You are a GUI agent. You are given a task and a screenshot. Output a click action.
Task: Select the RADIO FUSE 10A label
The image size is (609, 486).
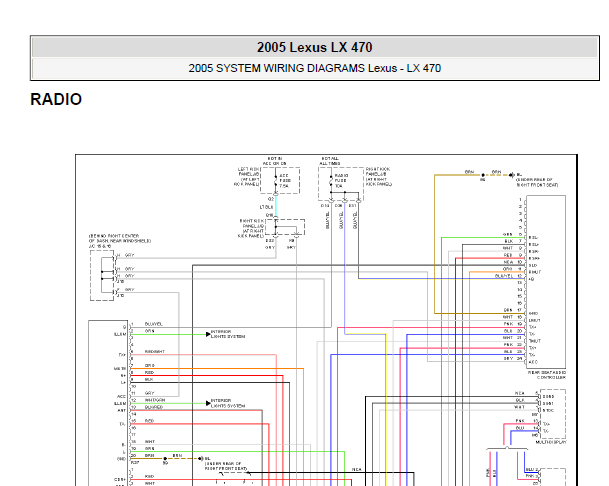[x=341, y=181]
